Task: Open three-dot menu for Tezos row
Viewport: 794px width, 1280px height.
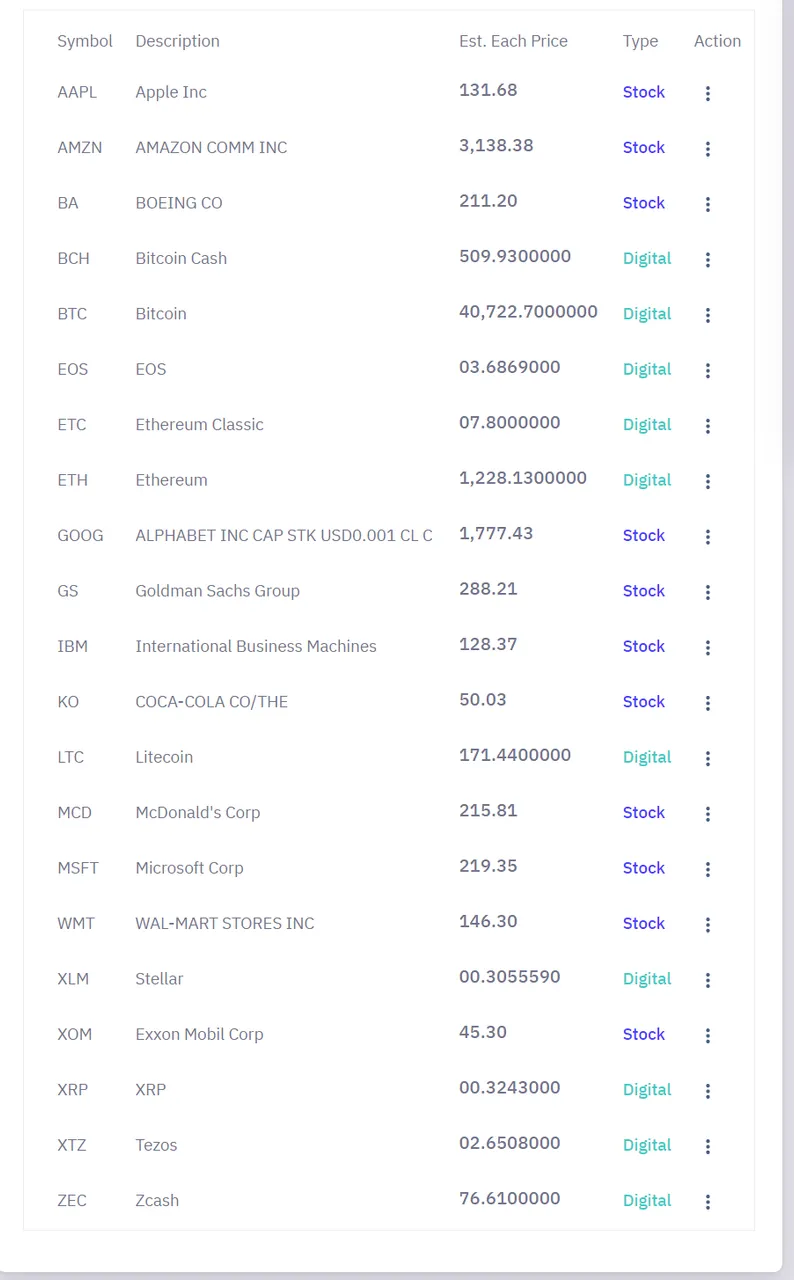Action: coord(708,1148)
